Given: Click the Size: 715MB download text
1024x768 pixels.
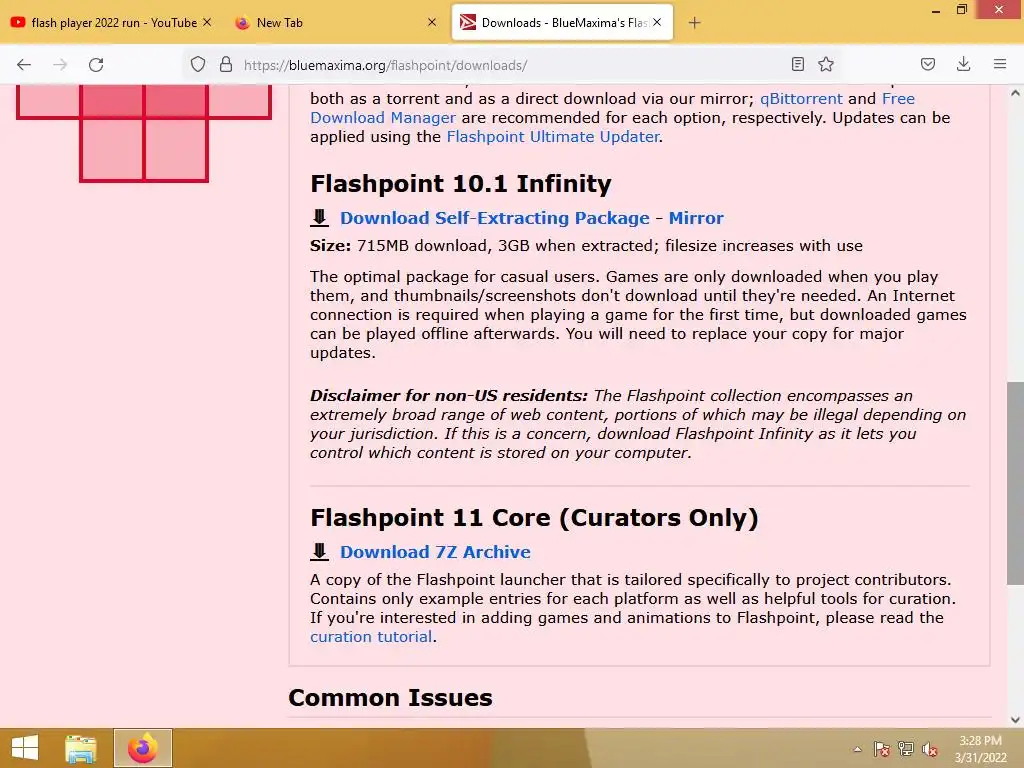Looking at the screenshot, I should pos(586,246).
